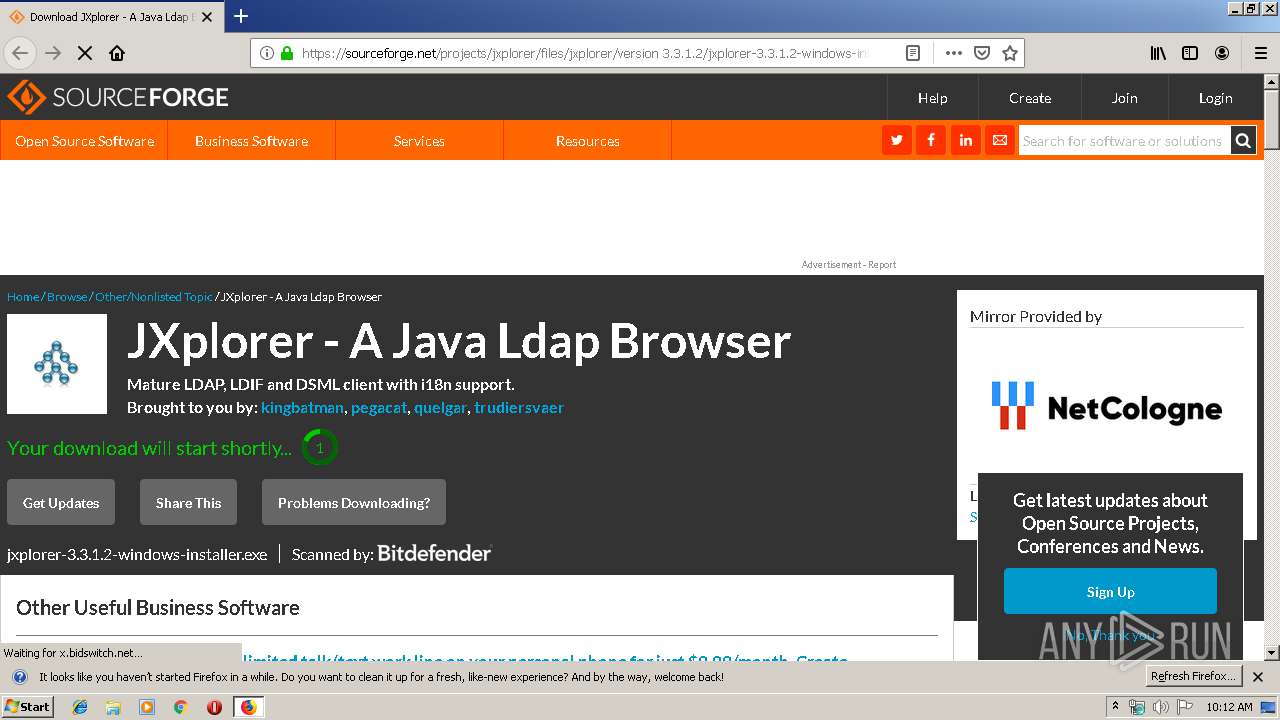
Task: Open quelgar's profile link
Action: (440, 407)
